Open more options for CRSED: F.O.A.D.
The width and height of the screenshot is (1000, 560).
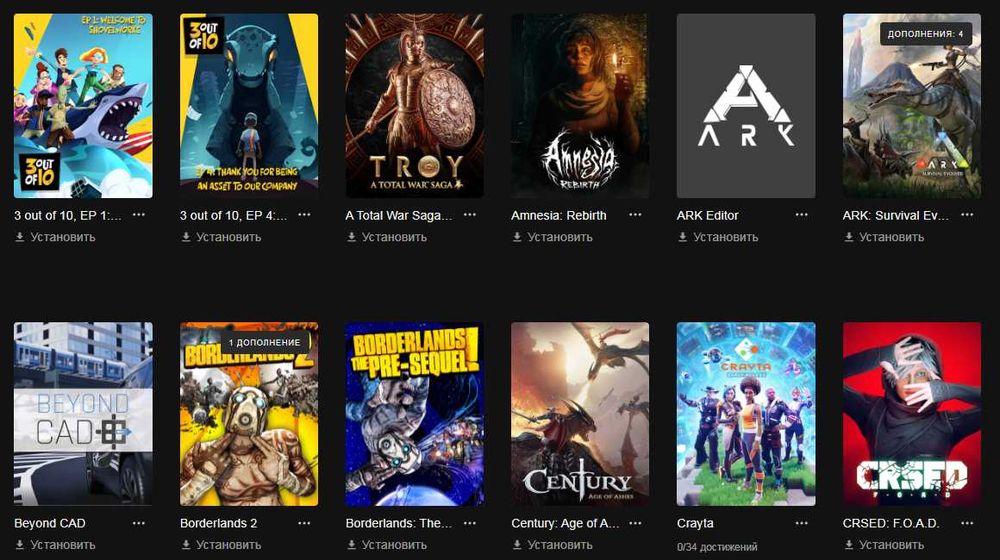tap(967, 523)
